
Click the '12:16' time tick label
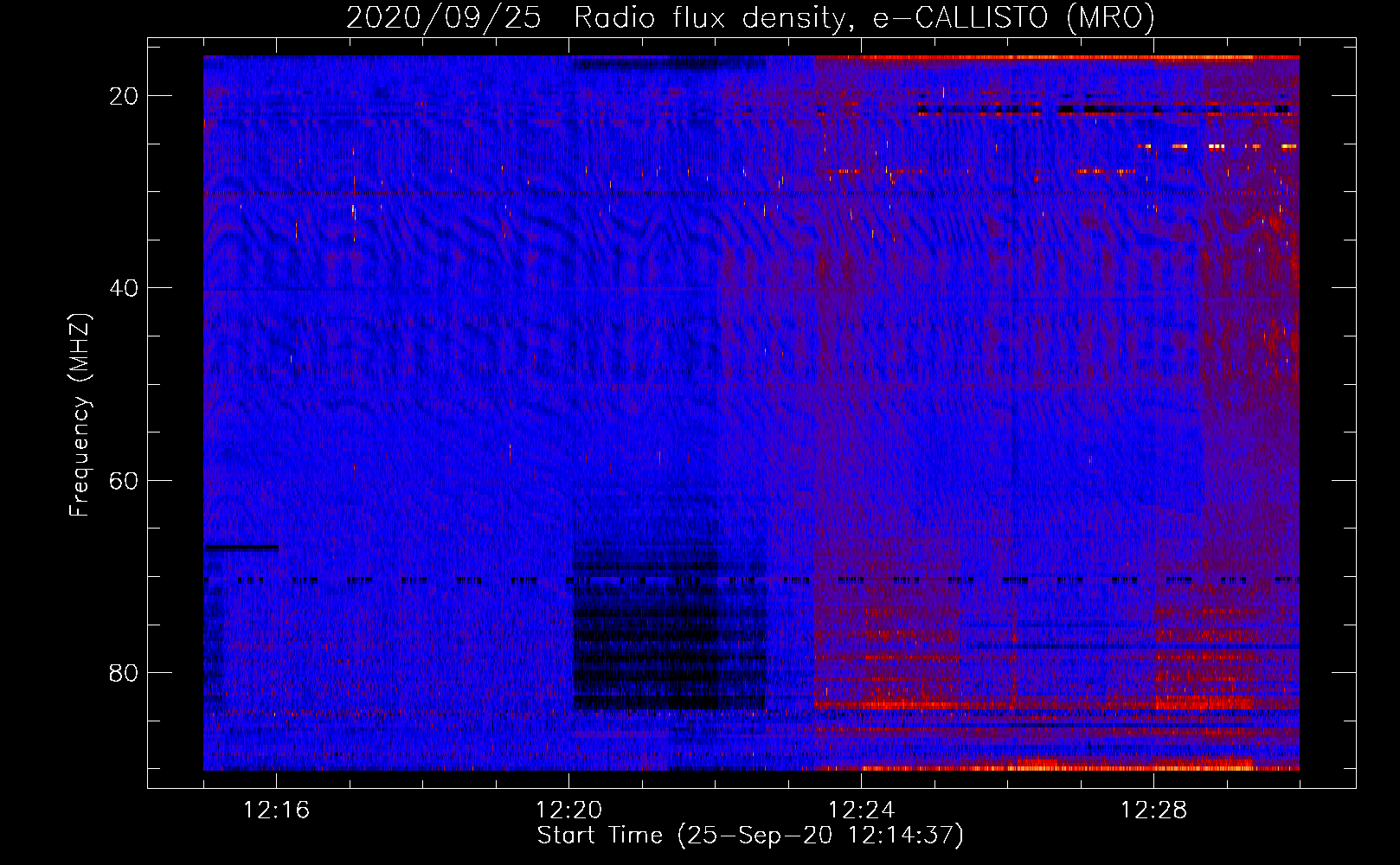[x=277, y=811]
